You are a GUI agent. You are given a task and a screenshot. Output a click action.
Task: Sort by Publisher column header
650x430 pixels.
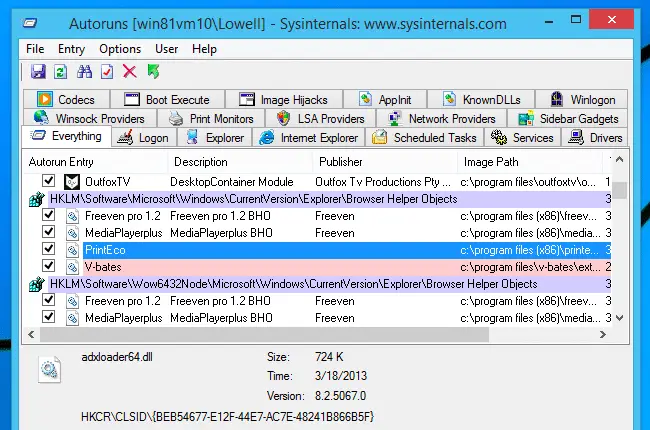coord(386,162)
